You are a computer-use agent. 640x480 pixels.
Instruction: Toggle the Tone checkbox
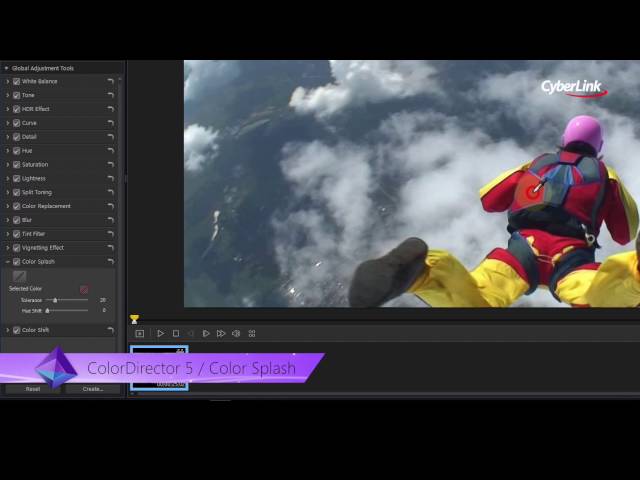(16, 96)
